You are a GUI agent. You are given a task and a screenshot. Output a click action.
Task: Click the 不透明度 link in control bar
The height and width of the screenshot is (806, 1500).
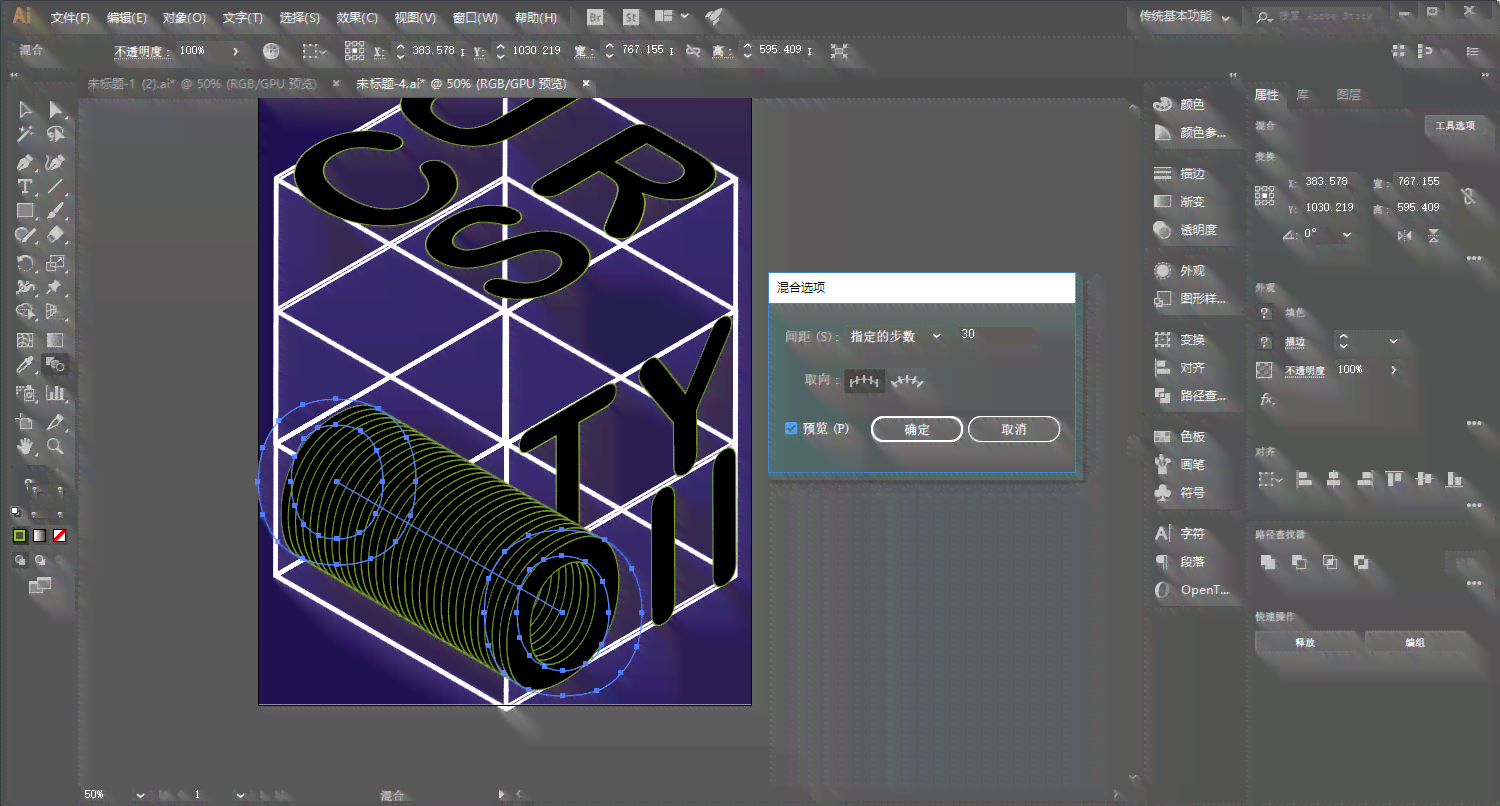(x=143, y=50)
